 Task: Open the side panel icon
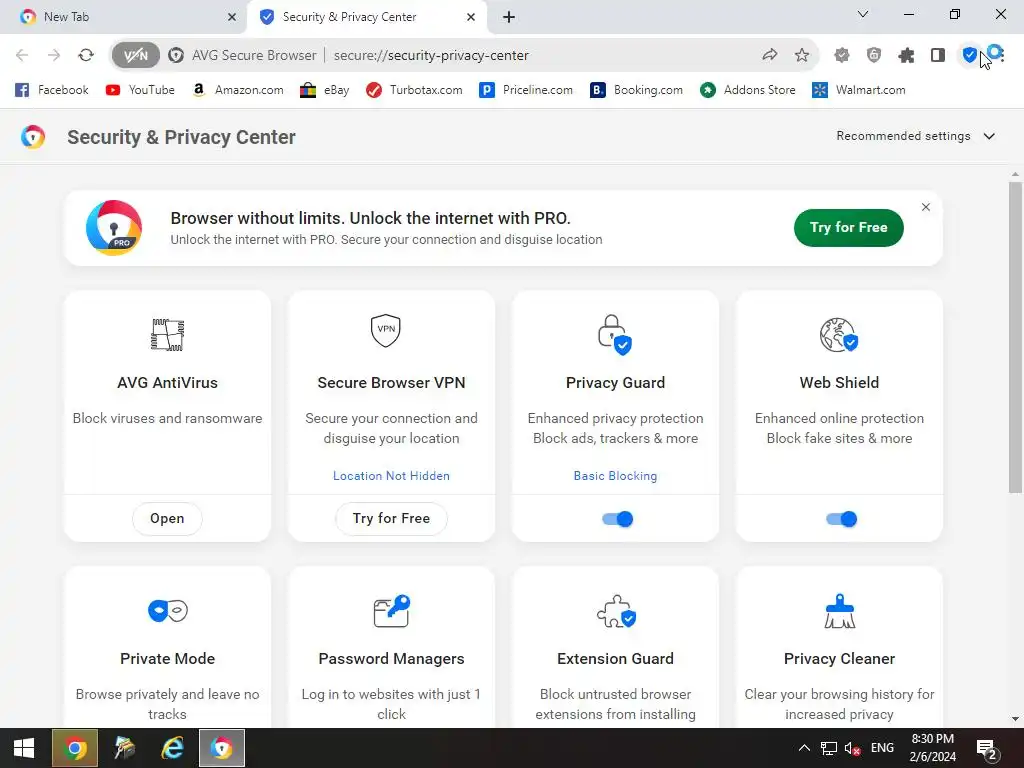pyautogui.click(x=938, y=56)
